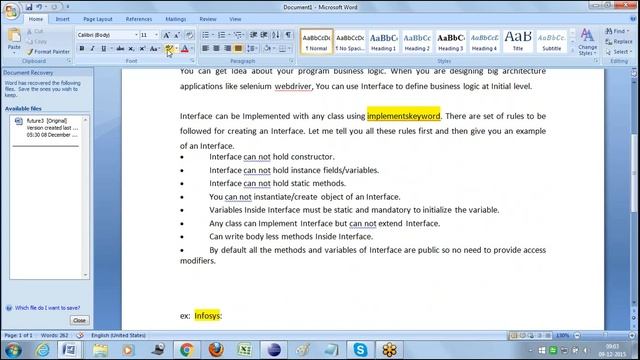This screenshot has height=360, width=640.
Task: Align text to the right
Action: pos(227,49)
